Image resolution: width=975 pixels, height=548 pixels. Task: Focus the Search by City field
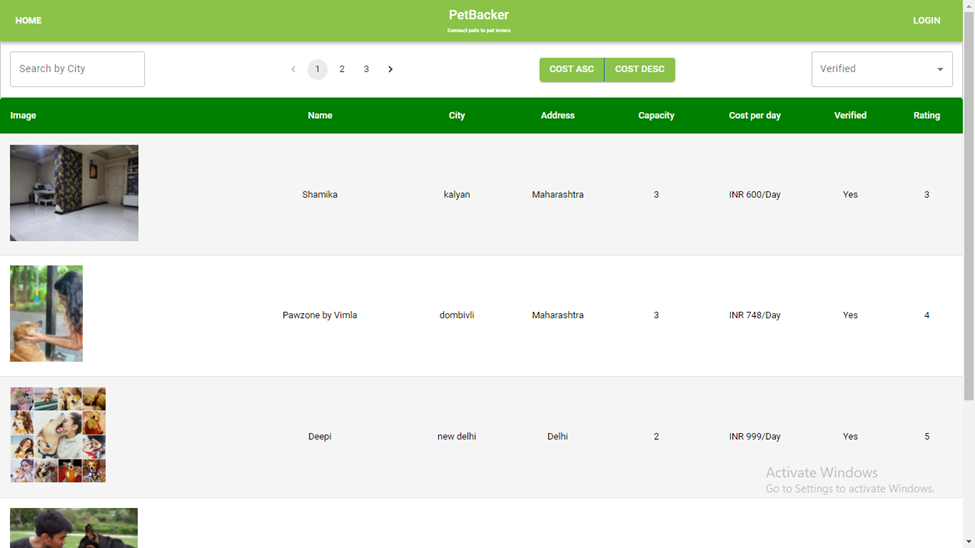(x=77, y=69)
